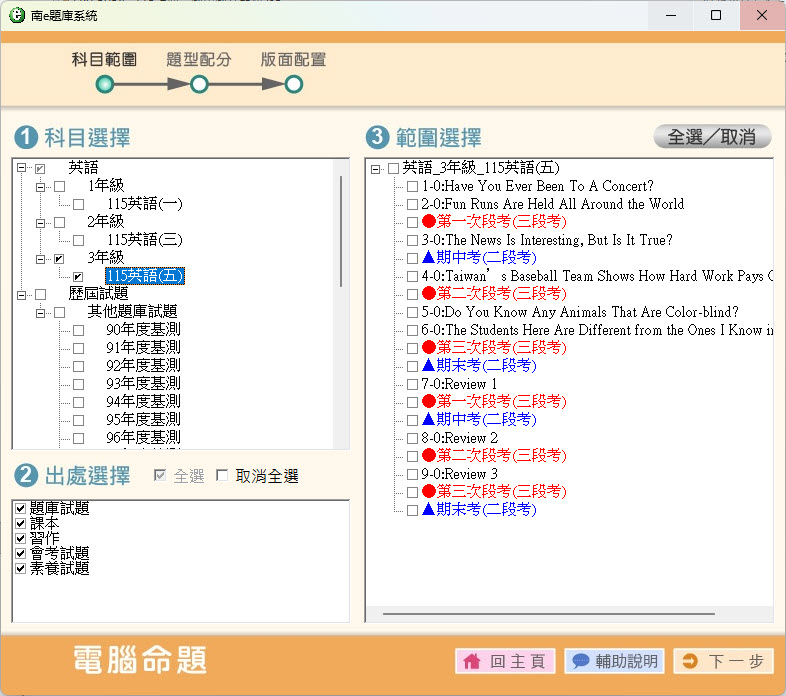Collapse the 歷屆試題 tree node

[22, 295]
